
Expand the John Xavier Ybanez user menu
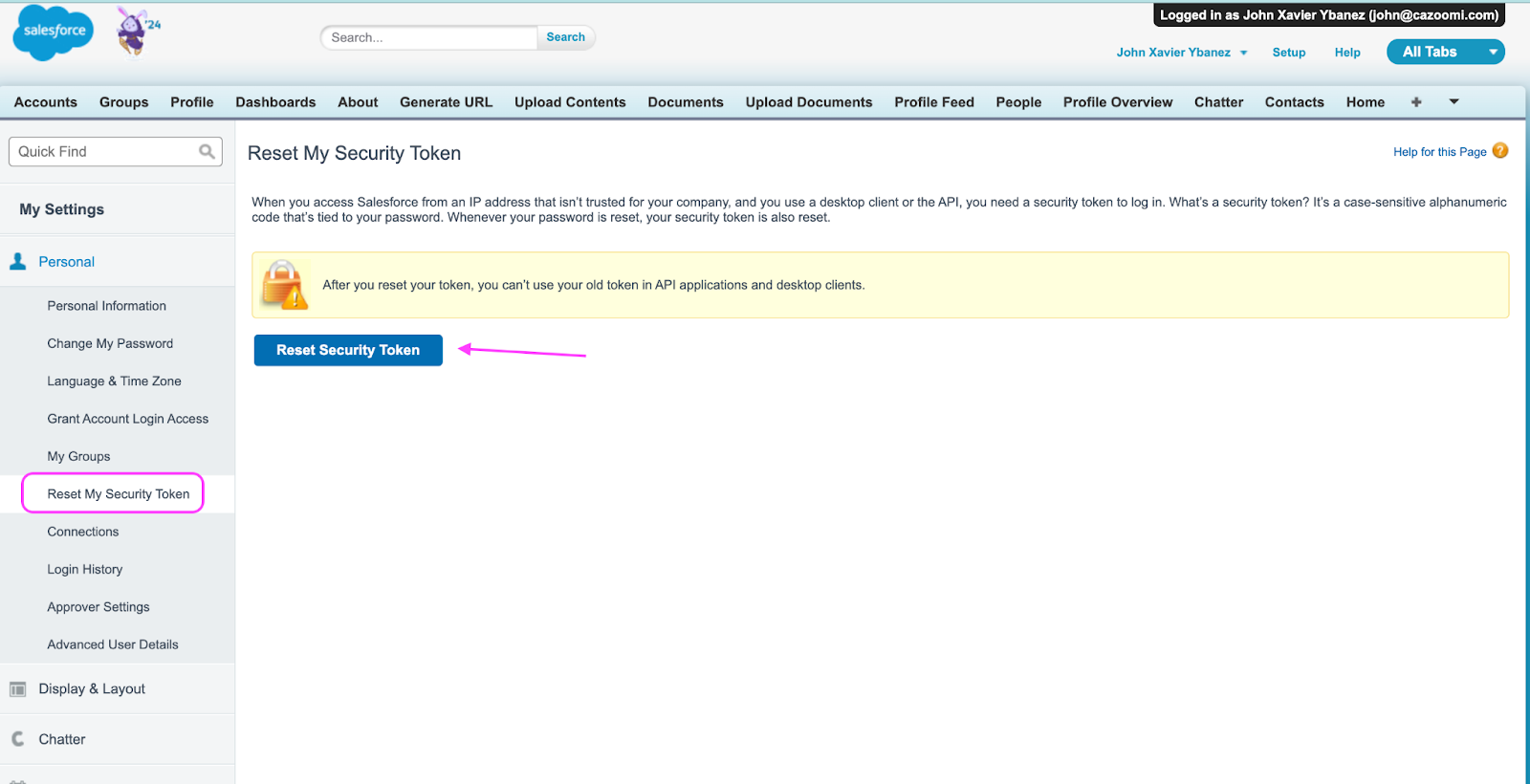pyautogui.click(x=1181, y=53)
